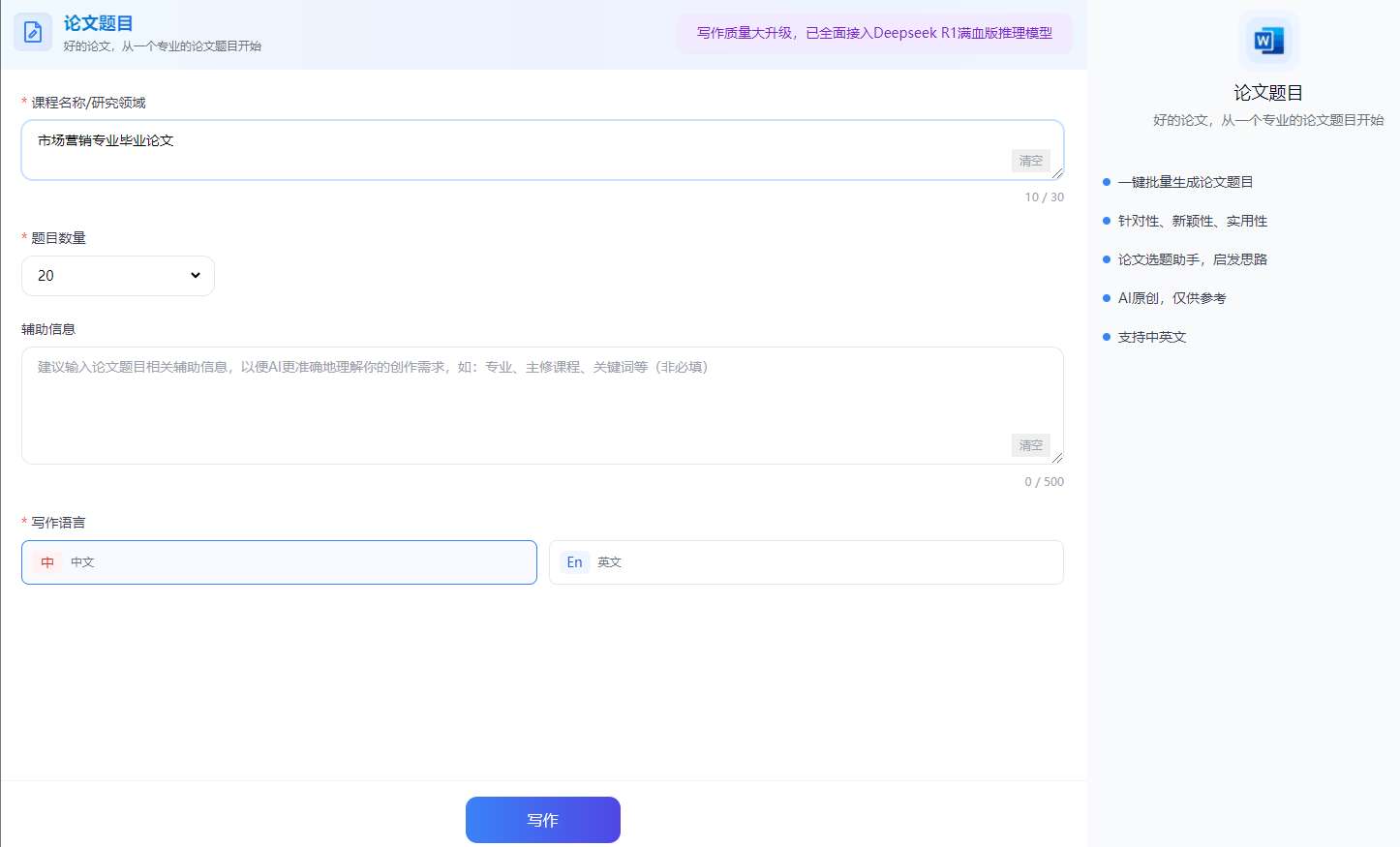1400x847 pixels.
Task: Click the 写作 submit button
Action: (x=543, y=820)
